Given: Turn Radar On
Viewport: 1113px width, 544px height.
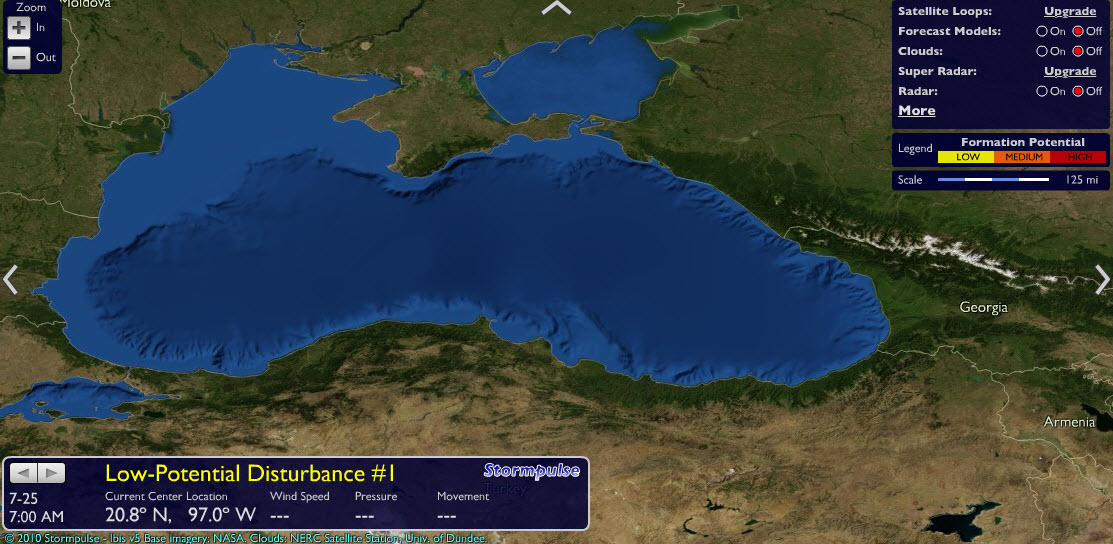Looking at the screenshot, I should [1042, 91].
